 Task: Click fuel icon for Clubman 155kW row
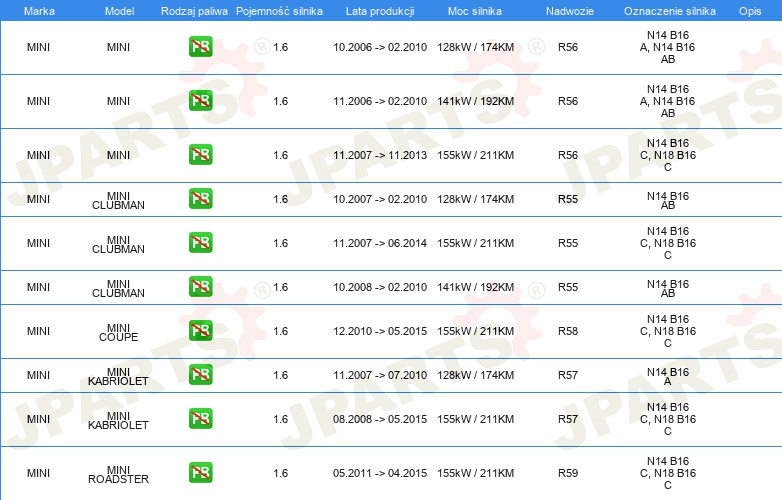[200, 243]
